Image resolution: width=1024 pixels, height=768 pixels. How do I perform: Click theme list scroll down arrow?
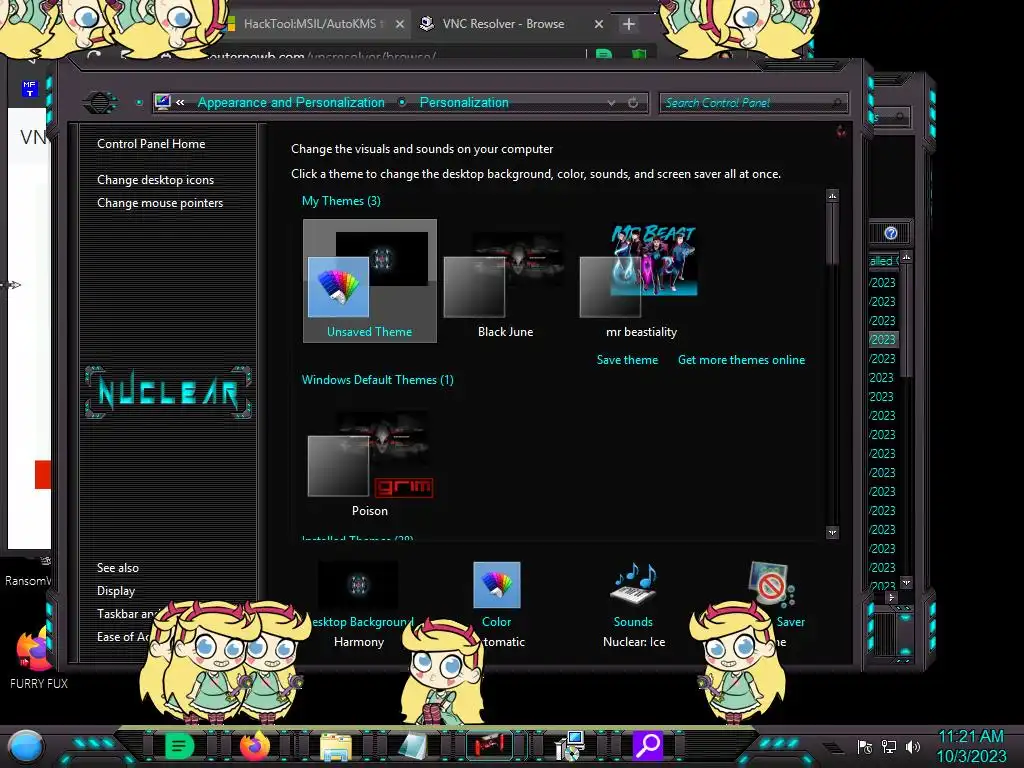(x=832, y=533)
